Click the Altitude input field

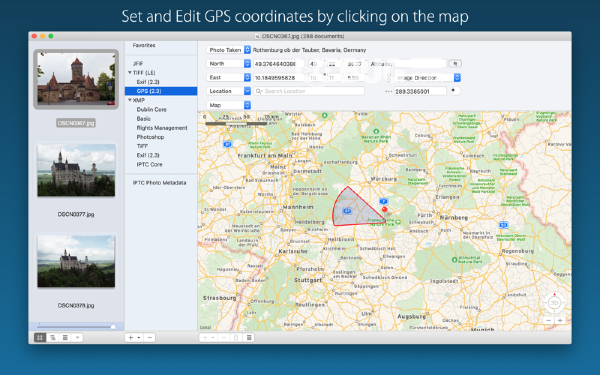click(420, 64)
